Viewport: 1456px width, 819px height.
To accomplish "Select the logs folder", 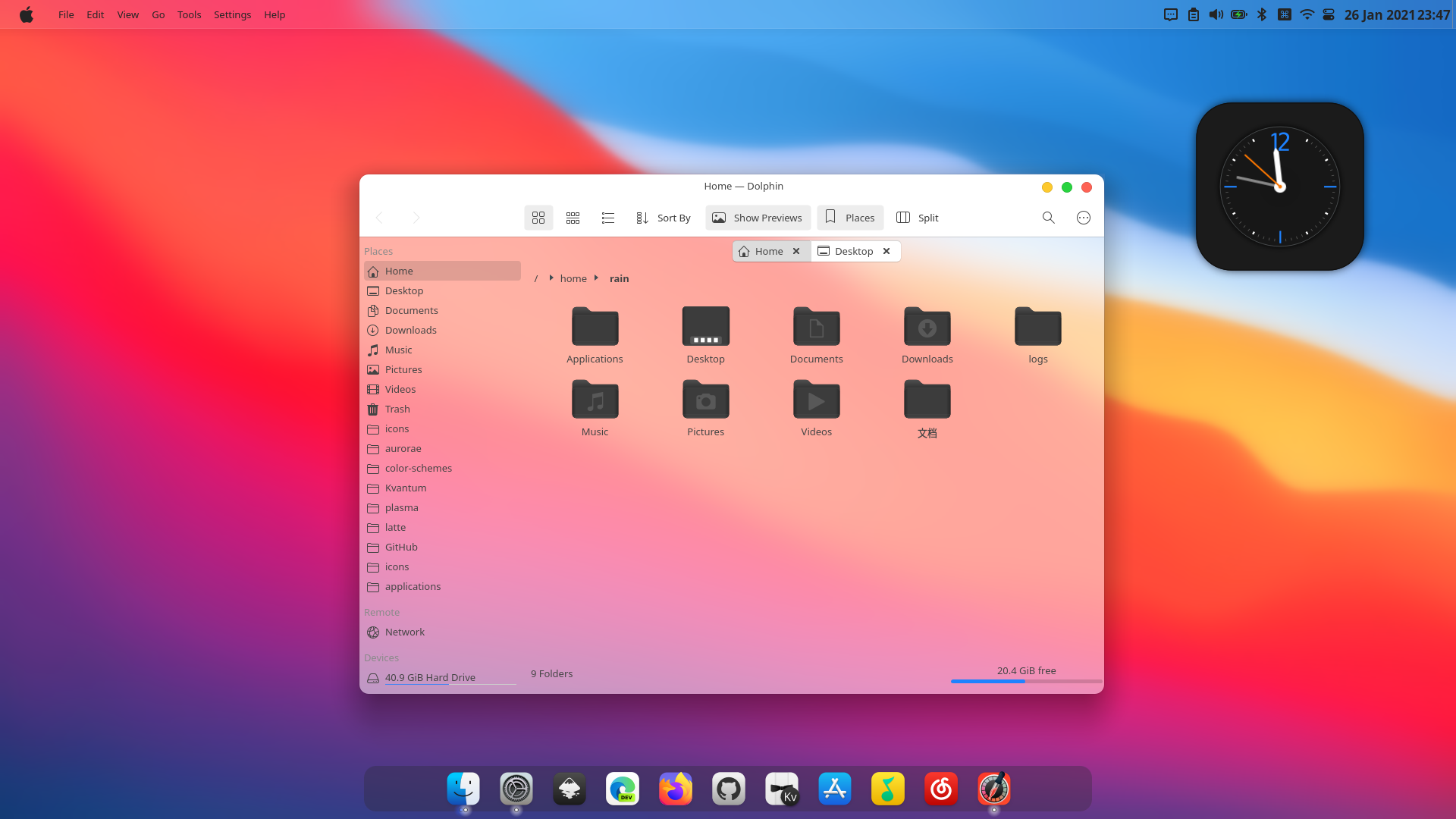I will point(1038,335).
